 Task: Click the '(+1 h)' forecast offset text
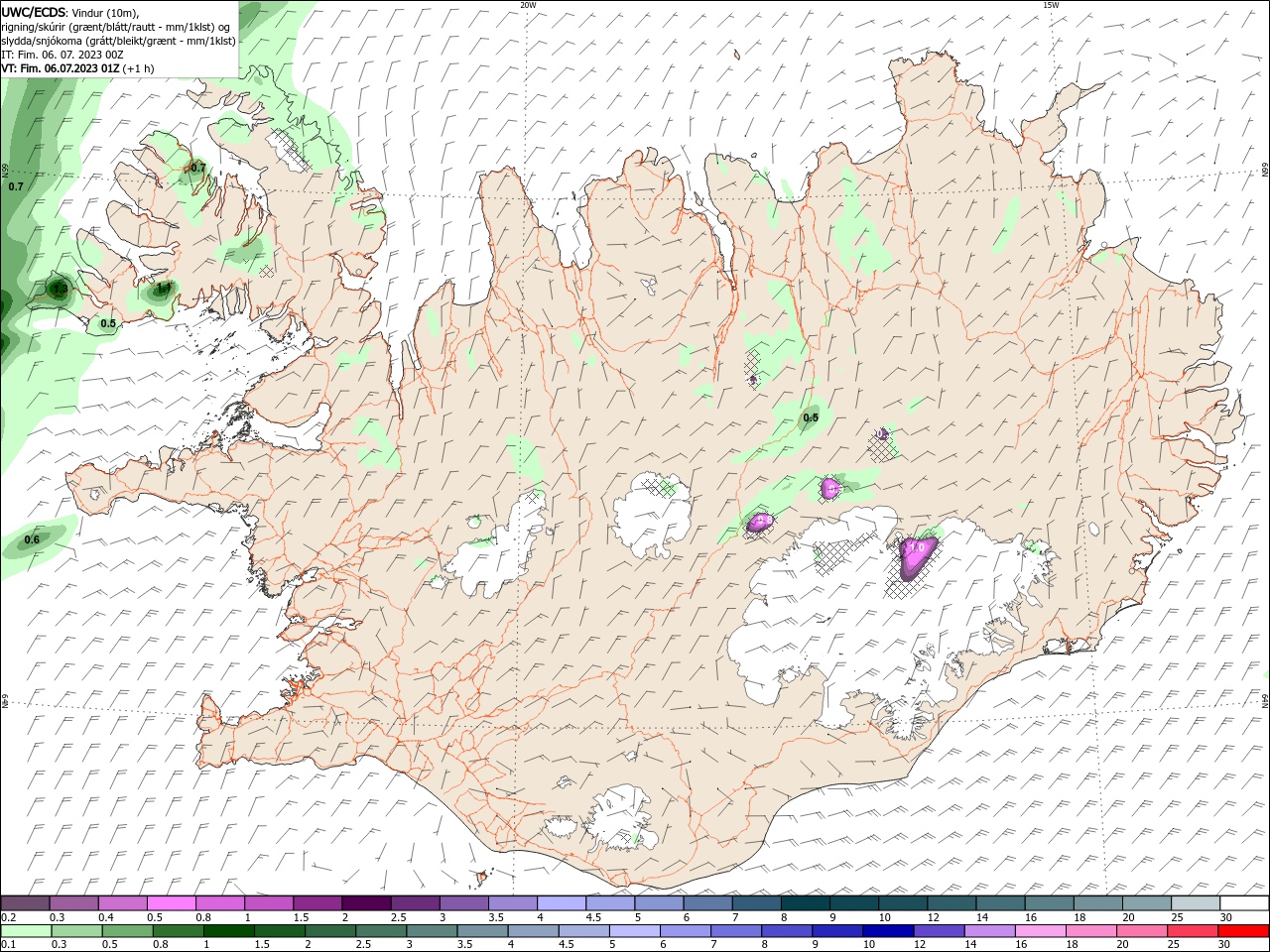[138, 68]
